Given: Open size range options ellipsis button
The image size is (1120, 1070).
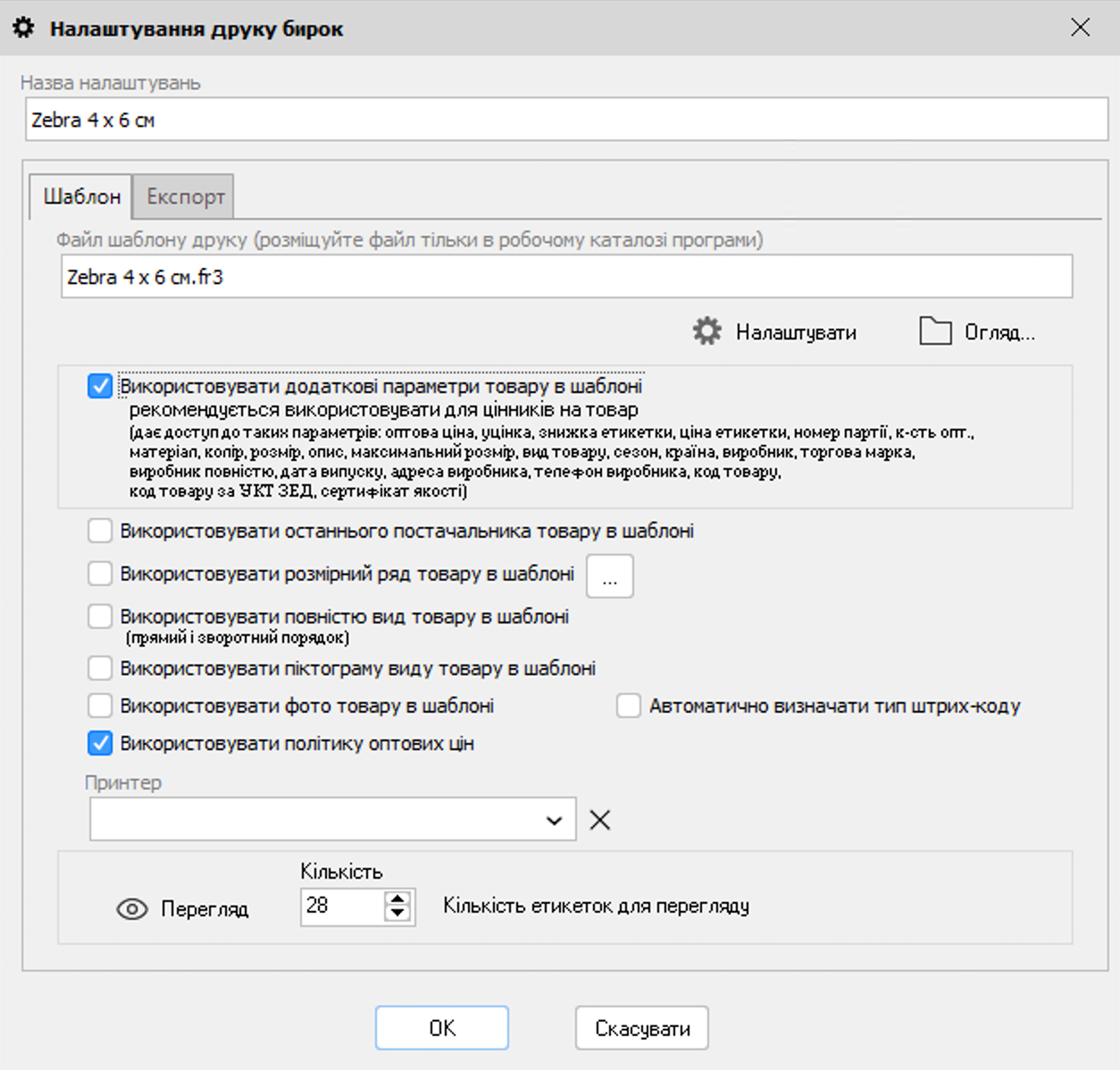Looking at the screenshot, I should tap(609, 576).
